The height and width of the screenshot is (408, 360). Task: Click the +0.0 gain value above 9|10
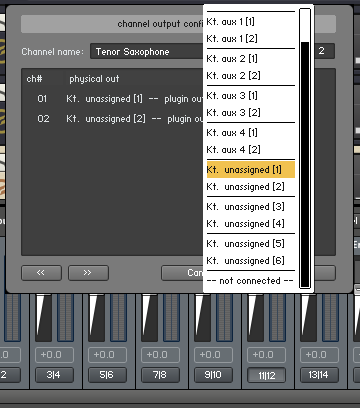213,355
